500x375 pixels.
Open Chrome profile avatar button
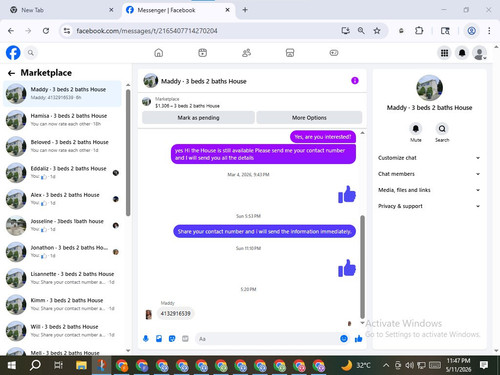coord(471,31)
